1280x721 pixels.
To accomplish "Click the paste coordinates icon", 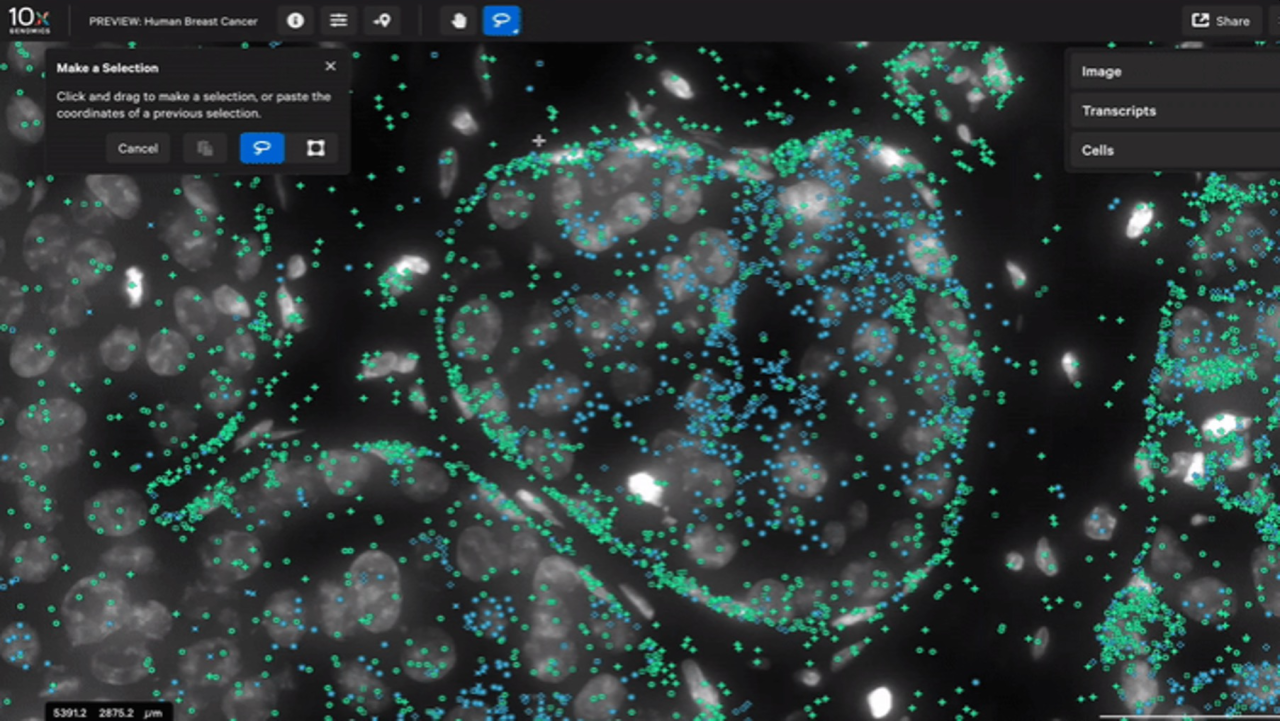I will click(205, 148).
